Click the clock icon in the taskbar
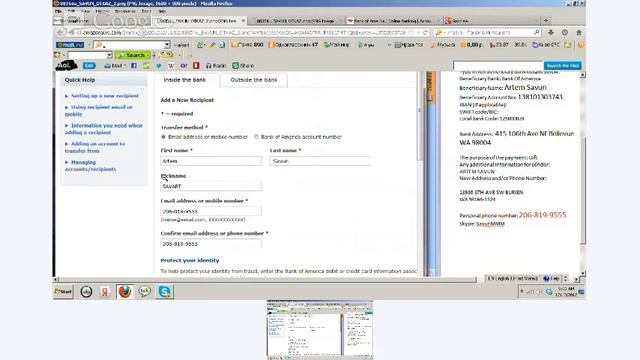Image resolution: width=640 pixels, height=360 pixels. coord(86,291)
